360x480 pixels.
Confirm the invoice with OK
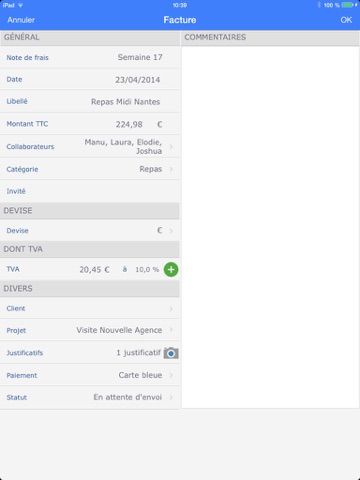click(x=346, y=20)
